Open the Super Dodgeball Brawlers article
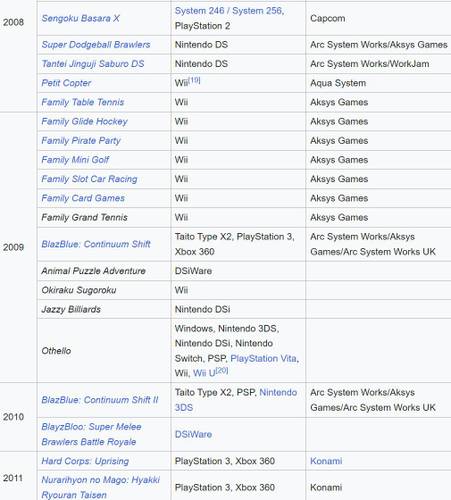451x500 pixels. tap(96, 45)
